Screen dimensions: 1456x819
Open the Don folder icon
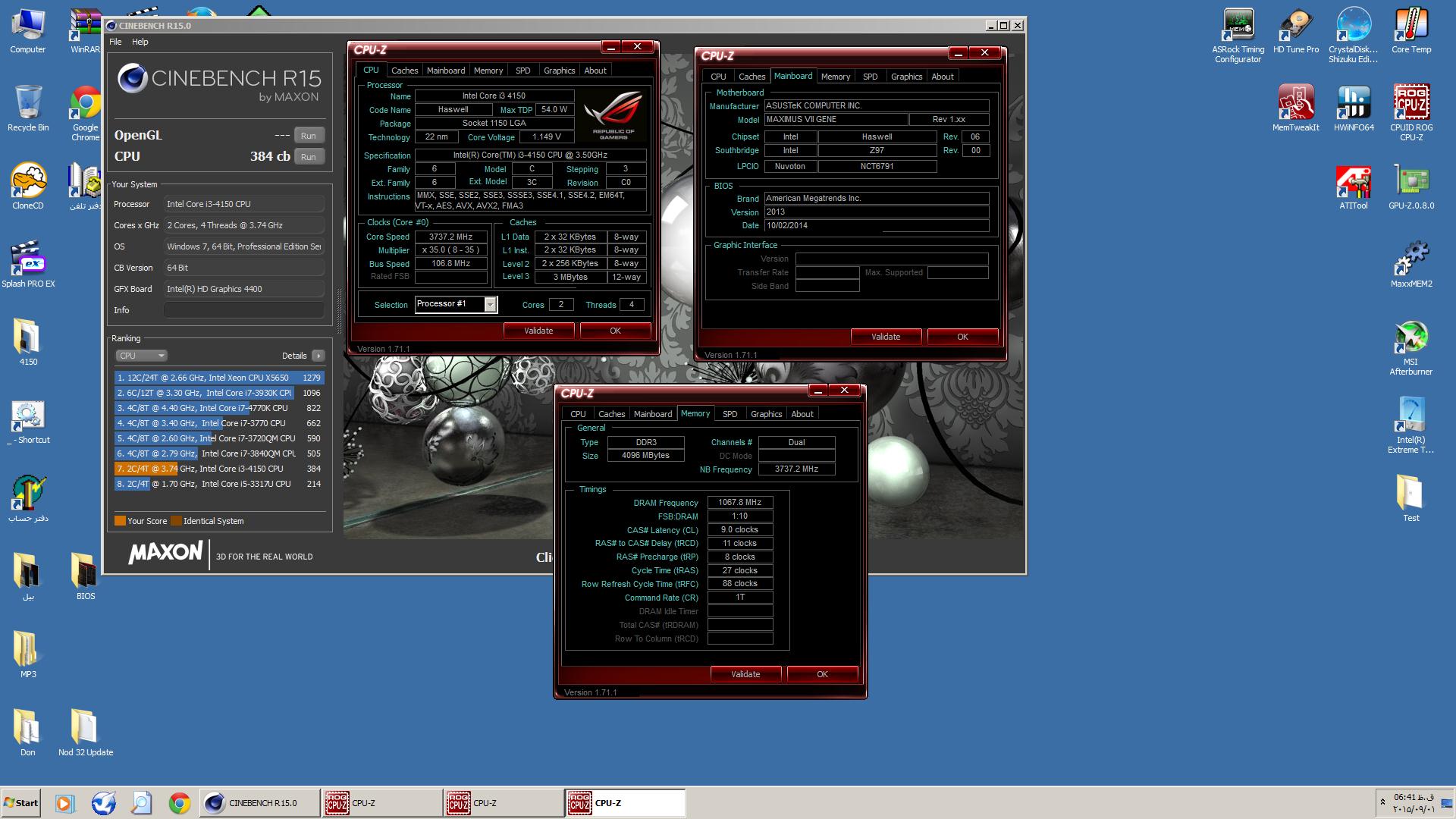(x=28, y=733)
